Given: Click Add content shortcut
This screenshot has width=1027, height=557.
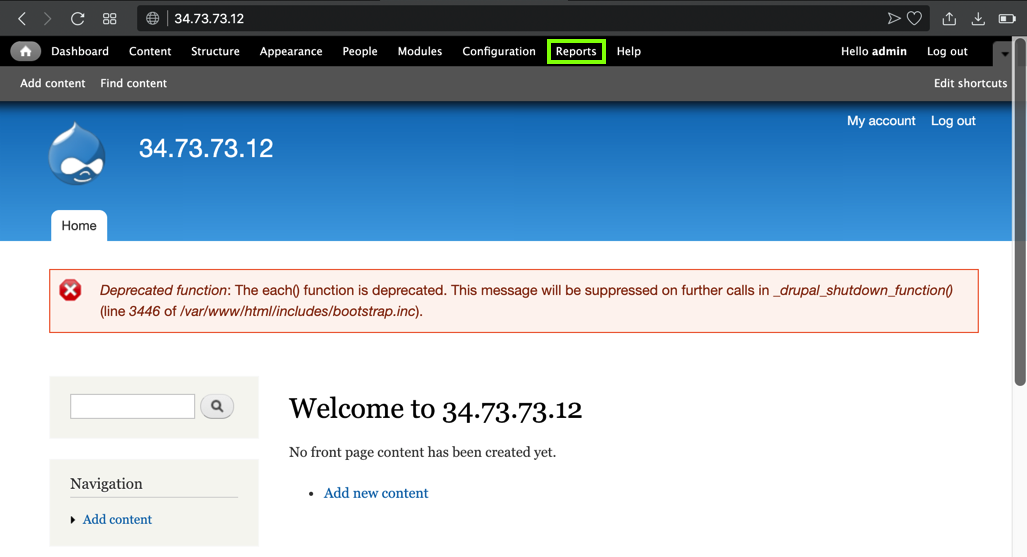Looking at the screenshot, I should (x=52, y=83).
